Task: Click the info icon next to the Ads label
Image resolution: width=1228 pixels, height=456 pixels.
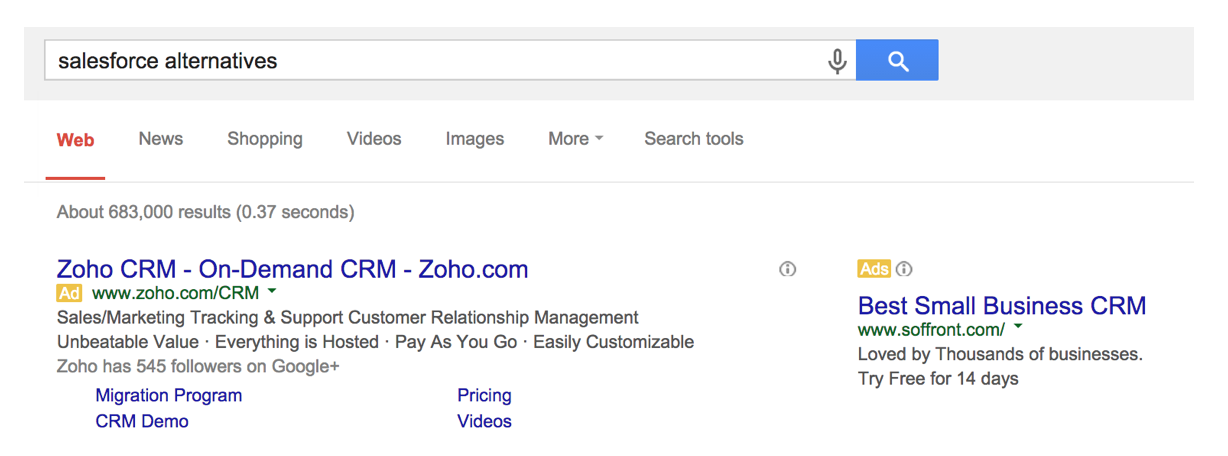Action: [x=904, y=269]
